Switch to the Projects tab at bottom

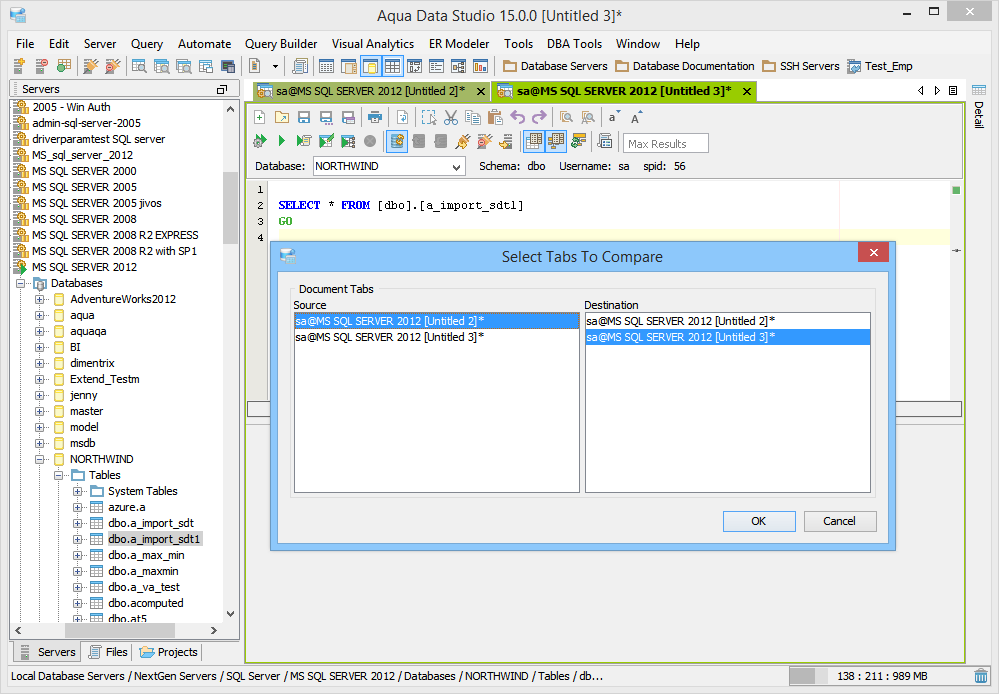[169, 653]
